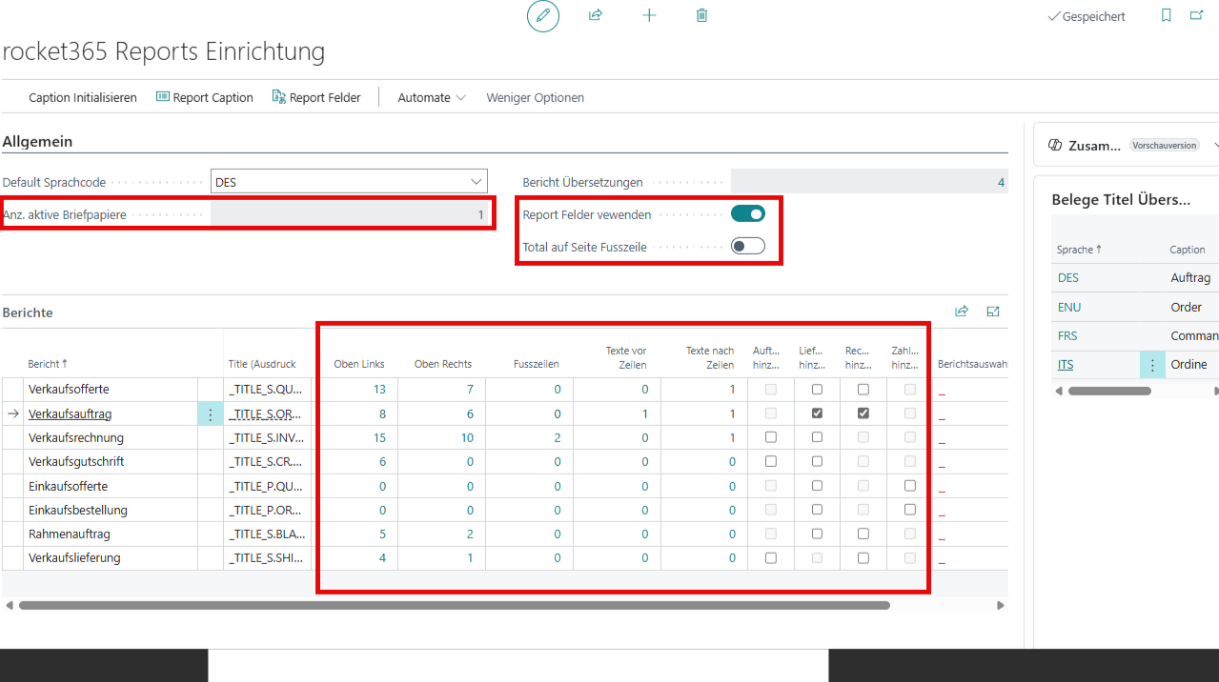The image size is (1219, 682).
Task: Toggle Report Felder verwenden switch
Action: (x=748, y=214)
